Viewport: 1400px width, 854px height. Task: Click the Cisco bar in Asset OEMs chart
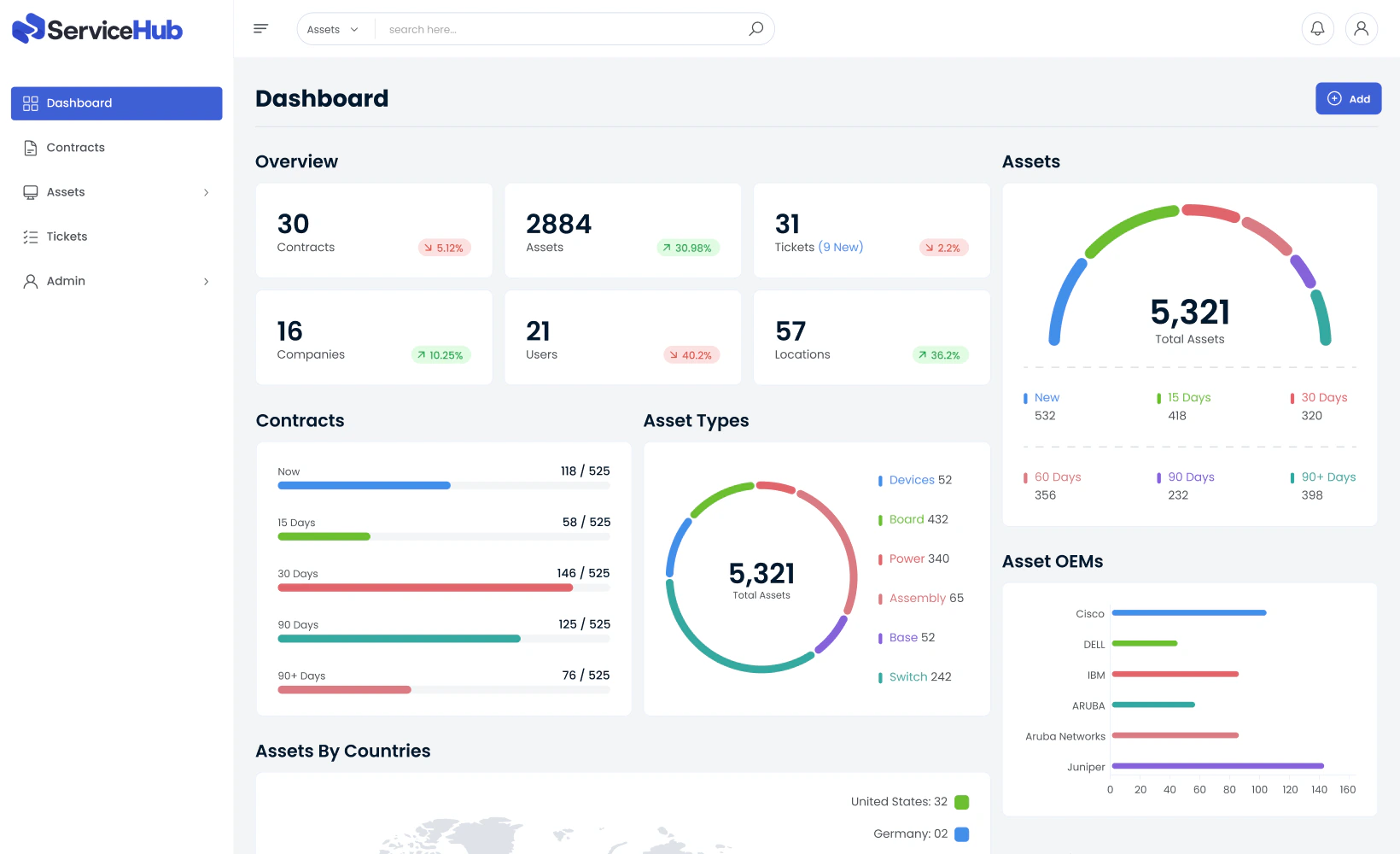coord(1189,612)
